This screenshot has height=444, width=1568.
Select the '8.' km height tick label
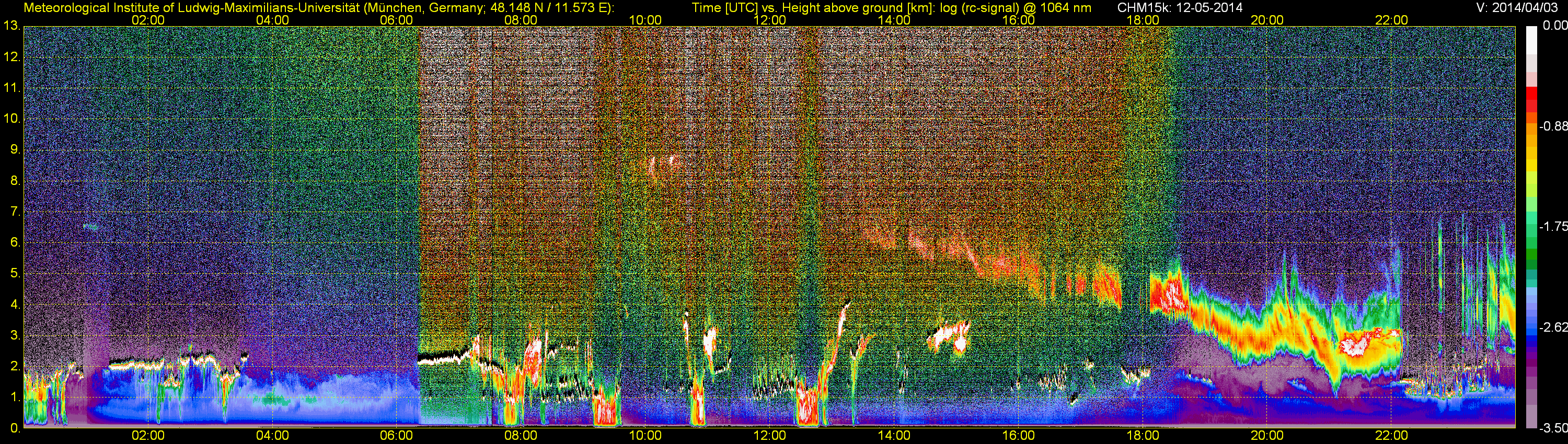[16, 181]
